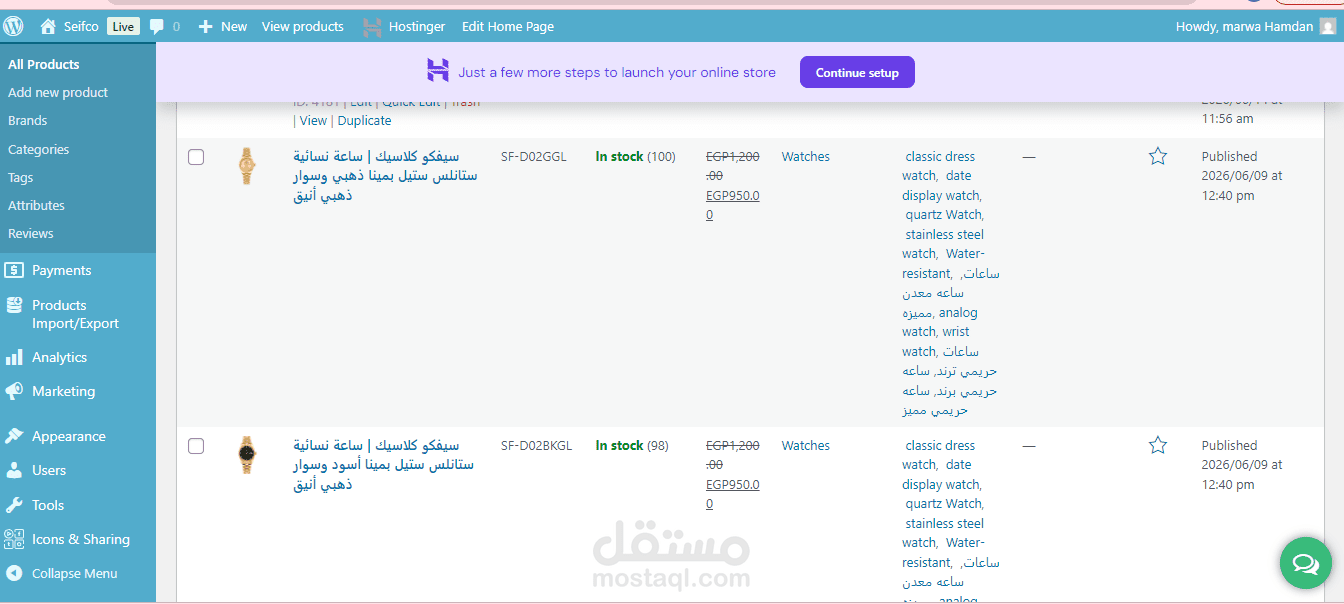This screenshot has width=1344, height=604.
Task: Open product title with أسود dial (SF-D02BKGL)
Action: click(x=385, y=465)
